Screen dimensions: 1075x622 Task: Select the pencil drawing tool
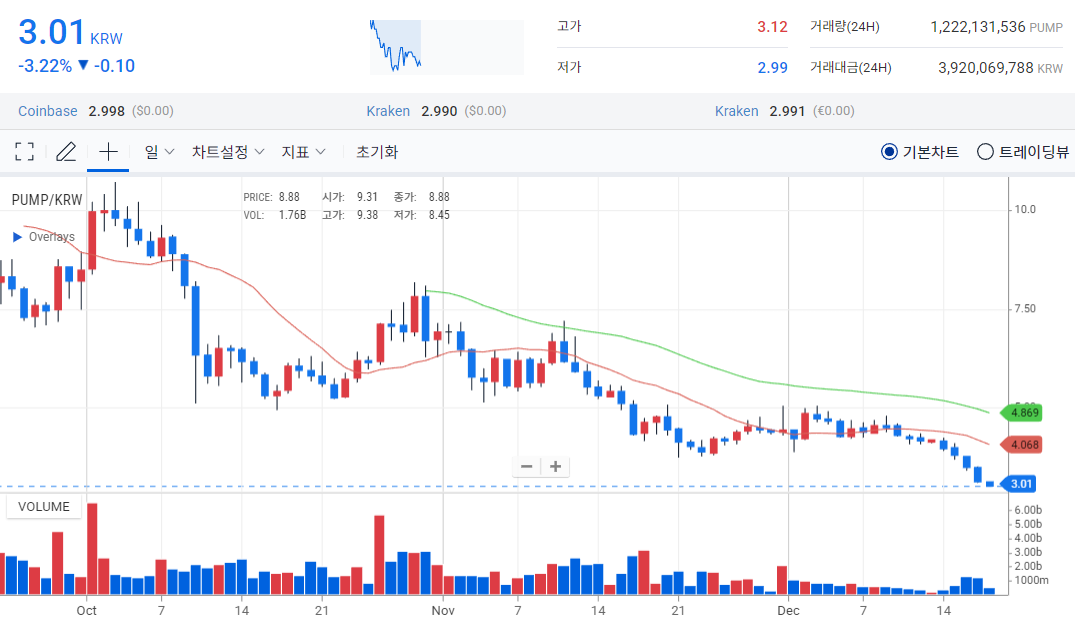click(x=66, y=152)
